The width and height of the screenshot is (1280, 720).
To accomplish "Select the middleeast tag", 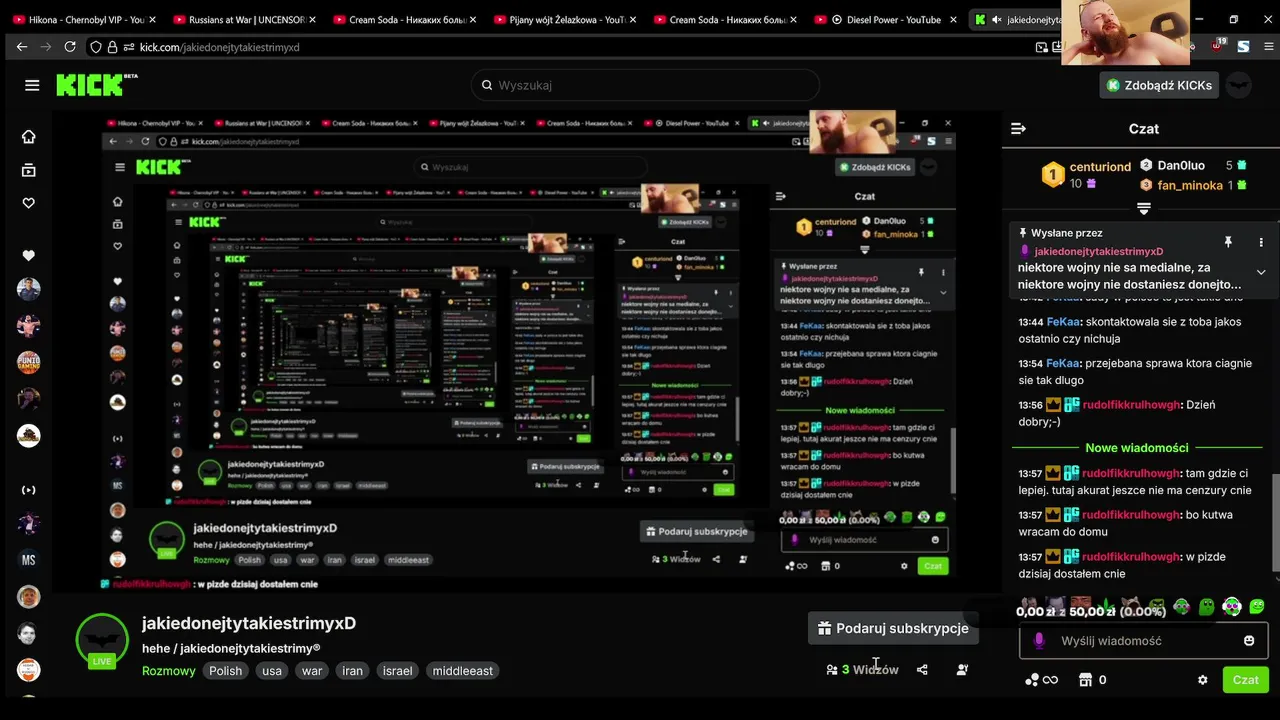I will (462, 671).
